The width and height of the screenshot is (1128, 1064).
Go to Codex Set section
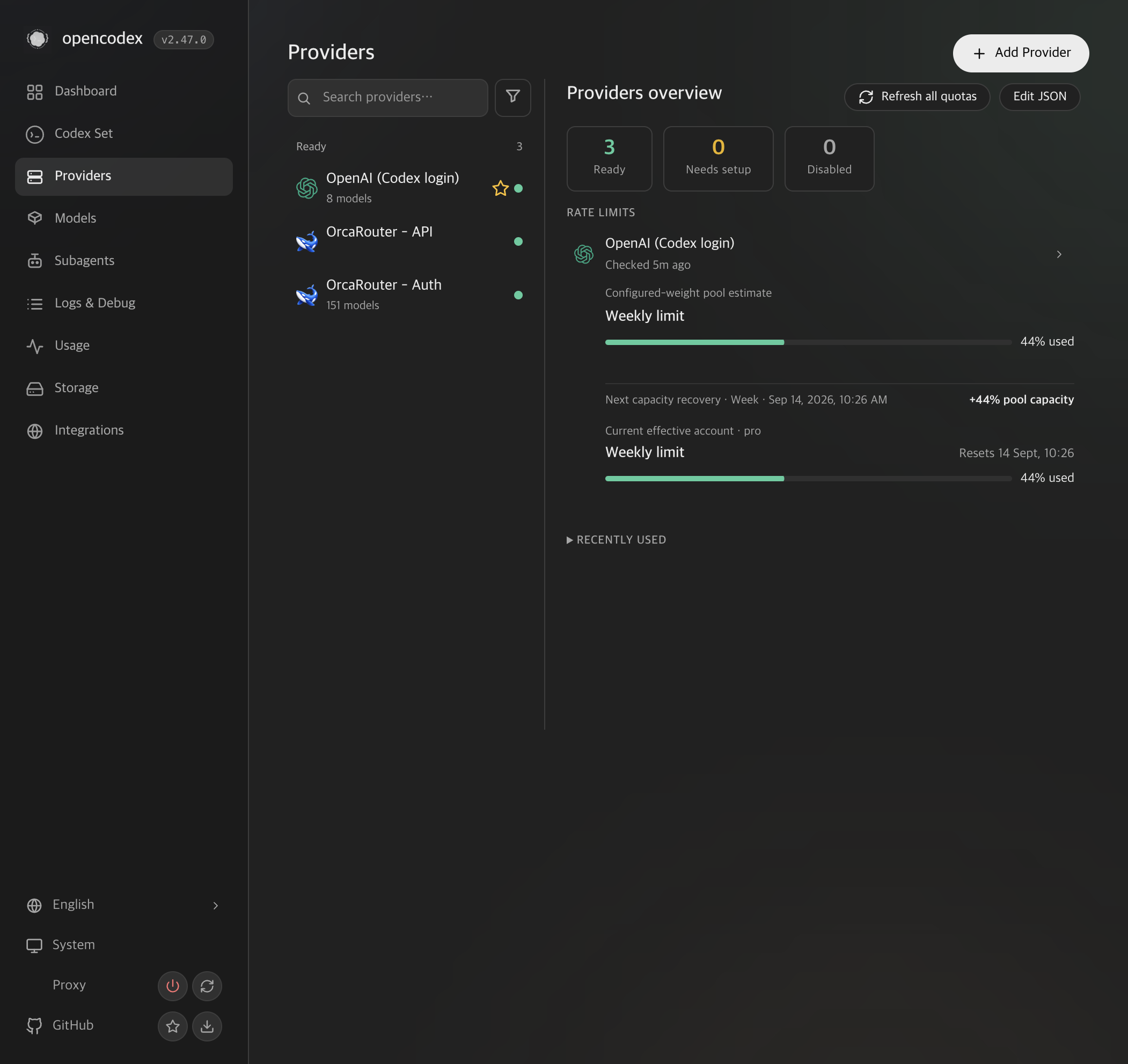[x=124, y=134]
